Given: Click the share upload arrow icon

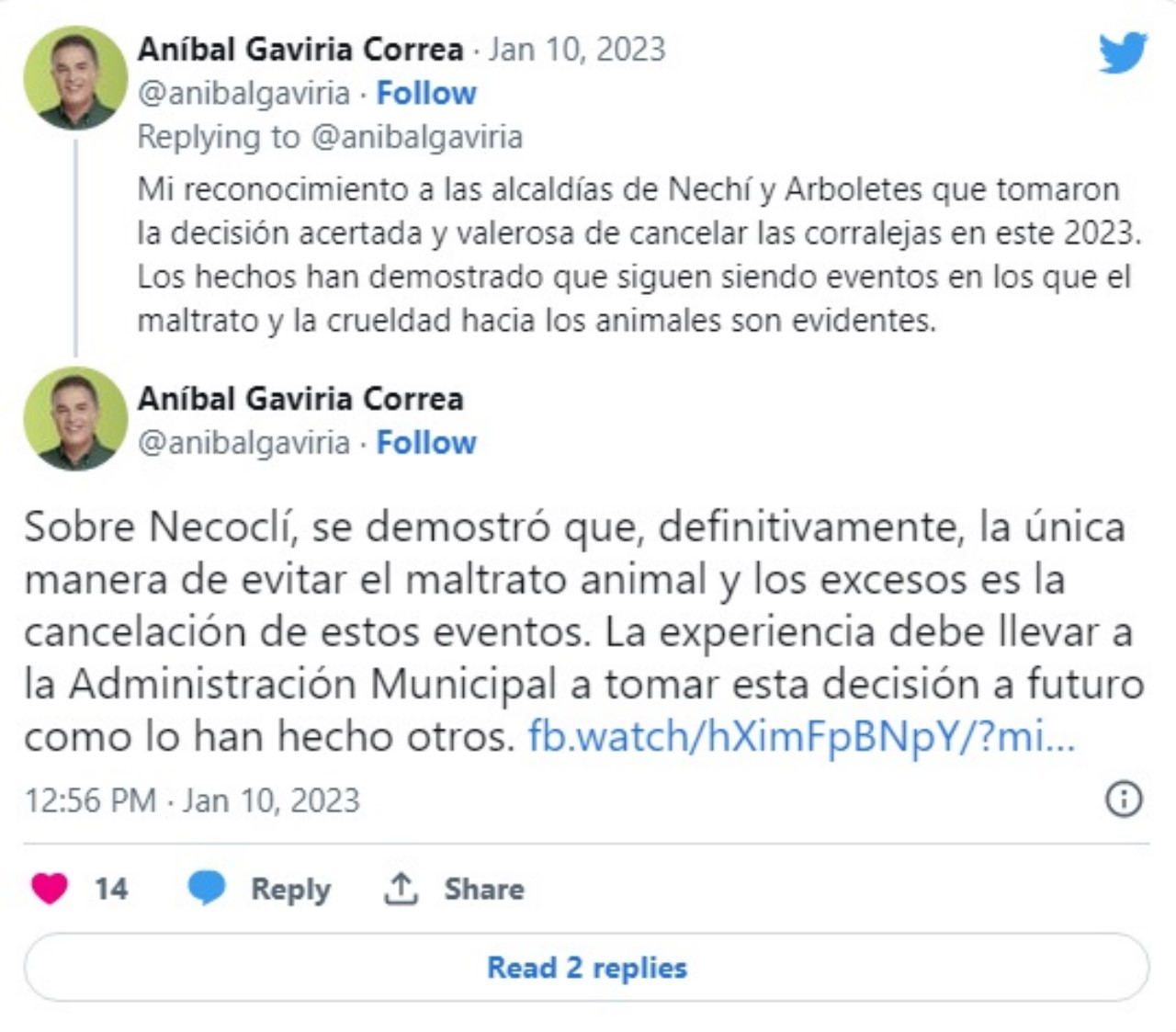Looking at the screenshot, I should point(401,889).
